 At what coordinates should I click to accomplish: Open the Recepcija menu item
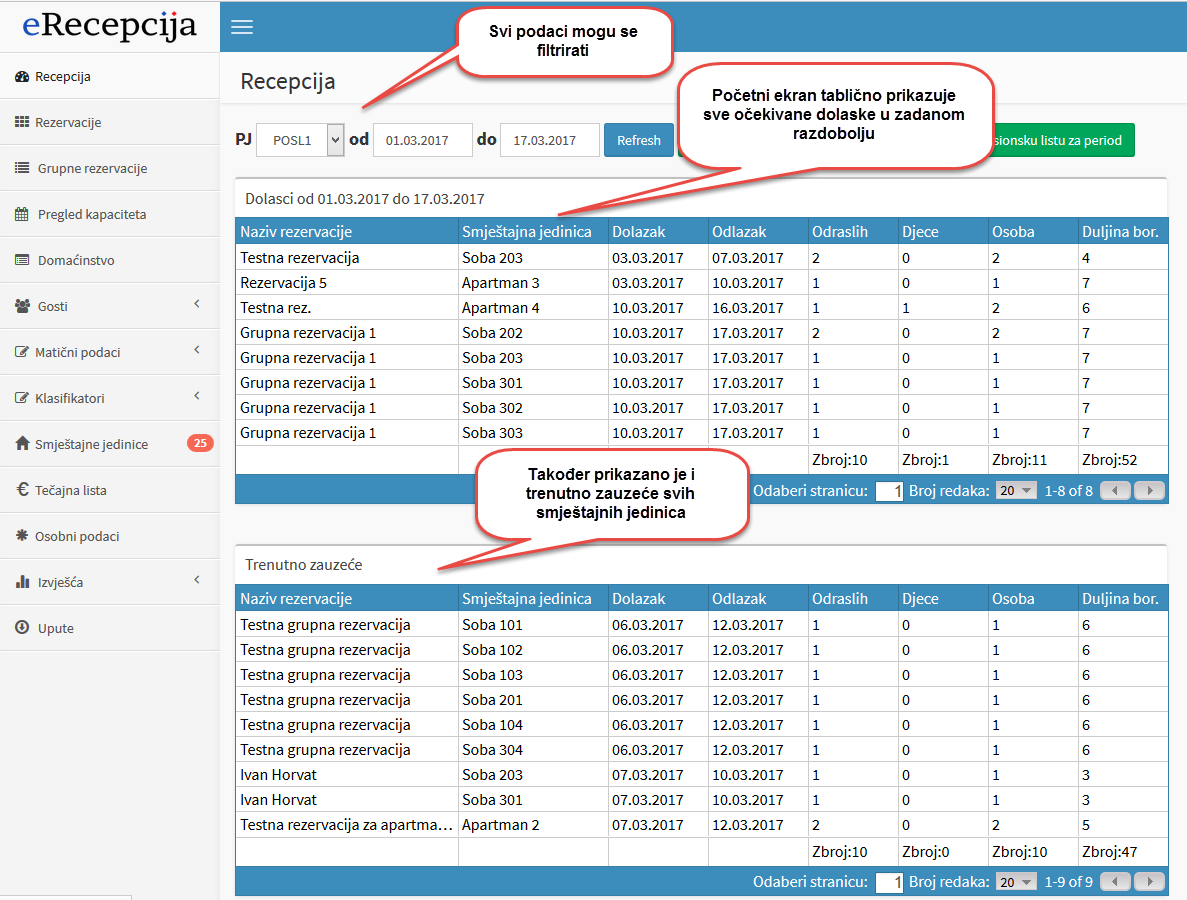110,76
